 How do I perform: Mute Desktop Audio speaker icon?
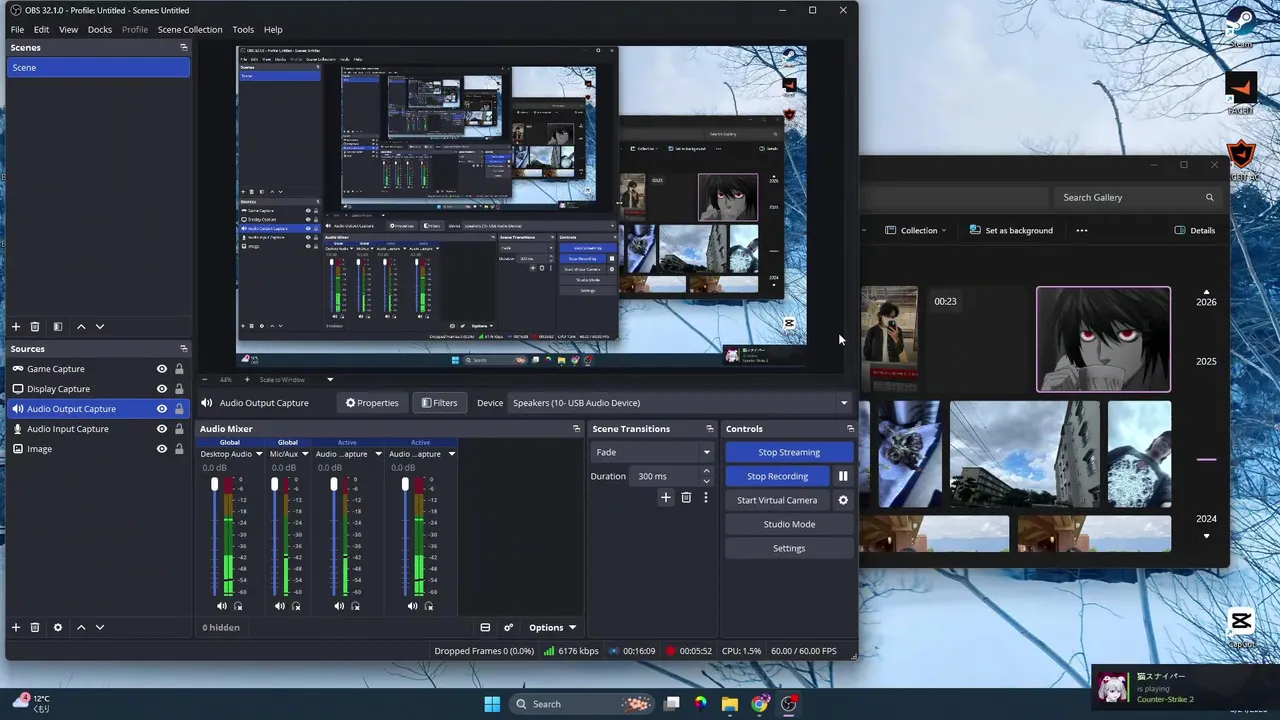[x=222, y=606]
